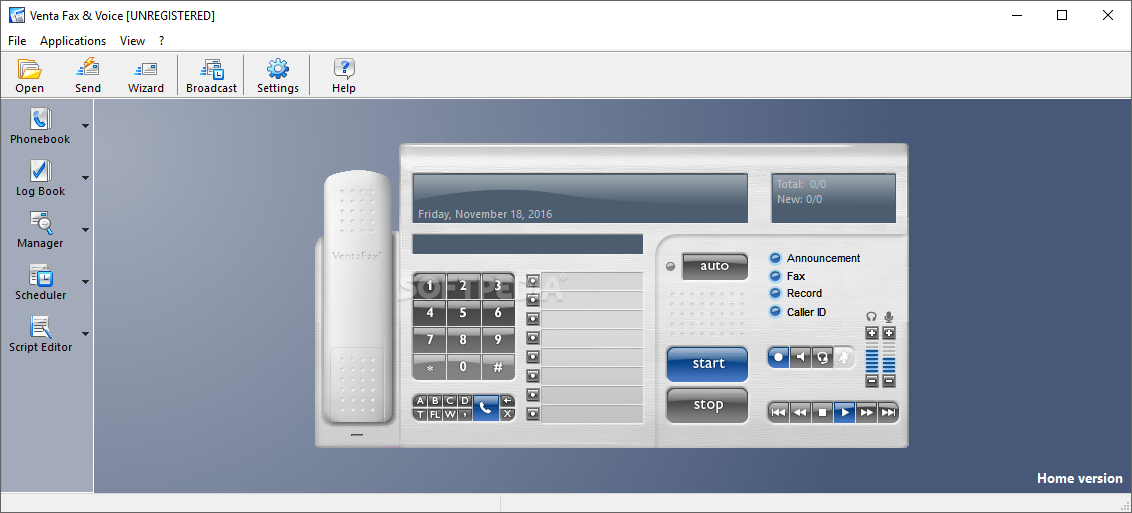The image size is (1132, 513).
Task: Click the keypad # key
Action: 498,367
